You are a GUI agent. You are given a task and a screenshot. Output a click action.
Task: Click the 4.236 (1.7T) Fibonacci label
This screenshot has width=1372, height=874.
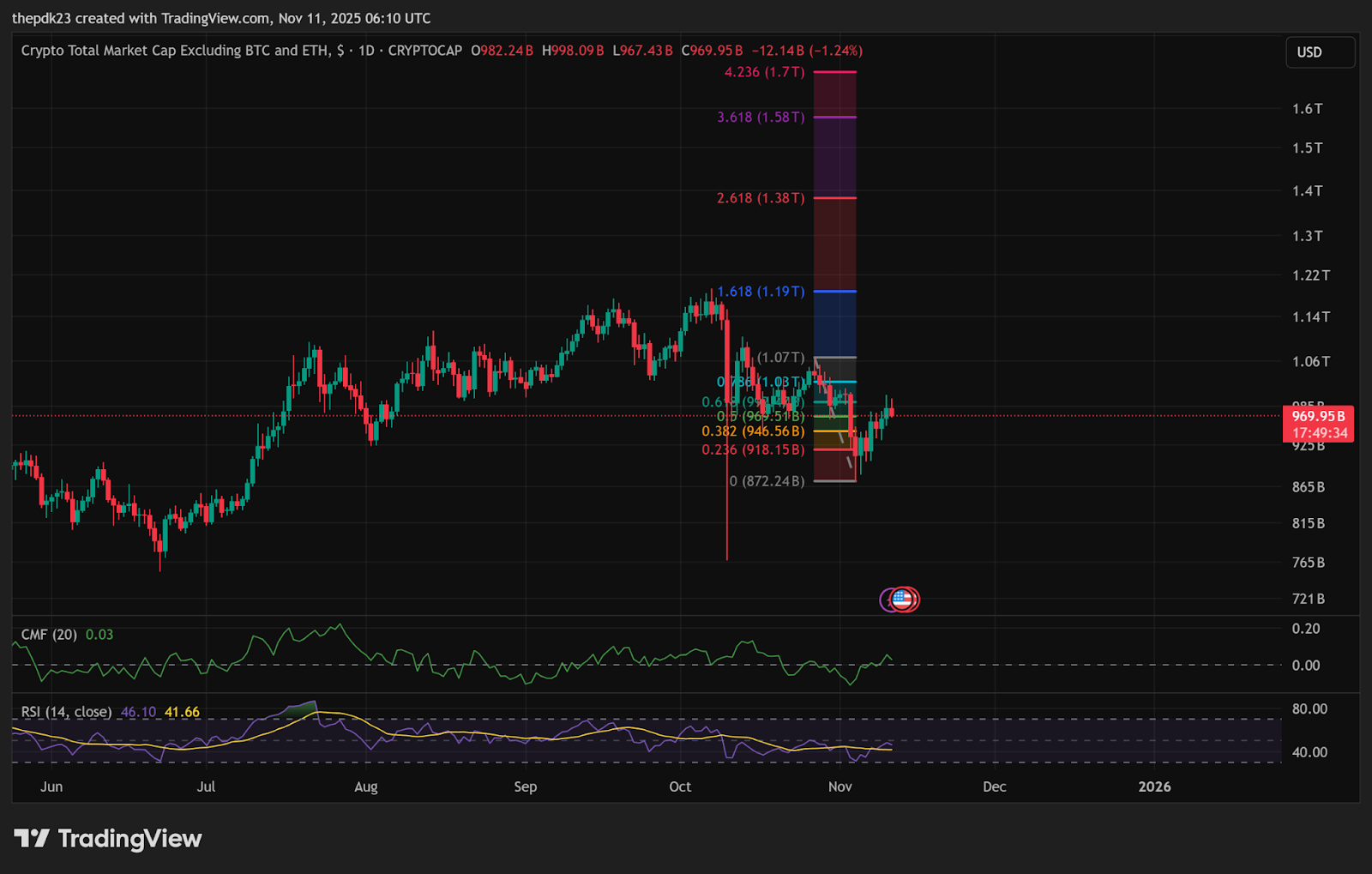[x=764, y=72]
